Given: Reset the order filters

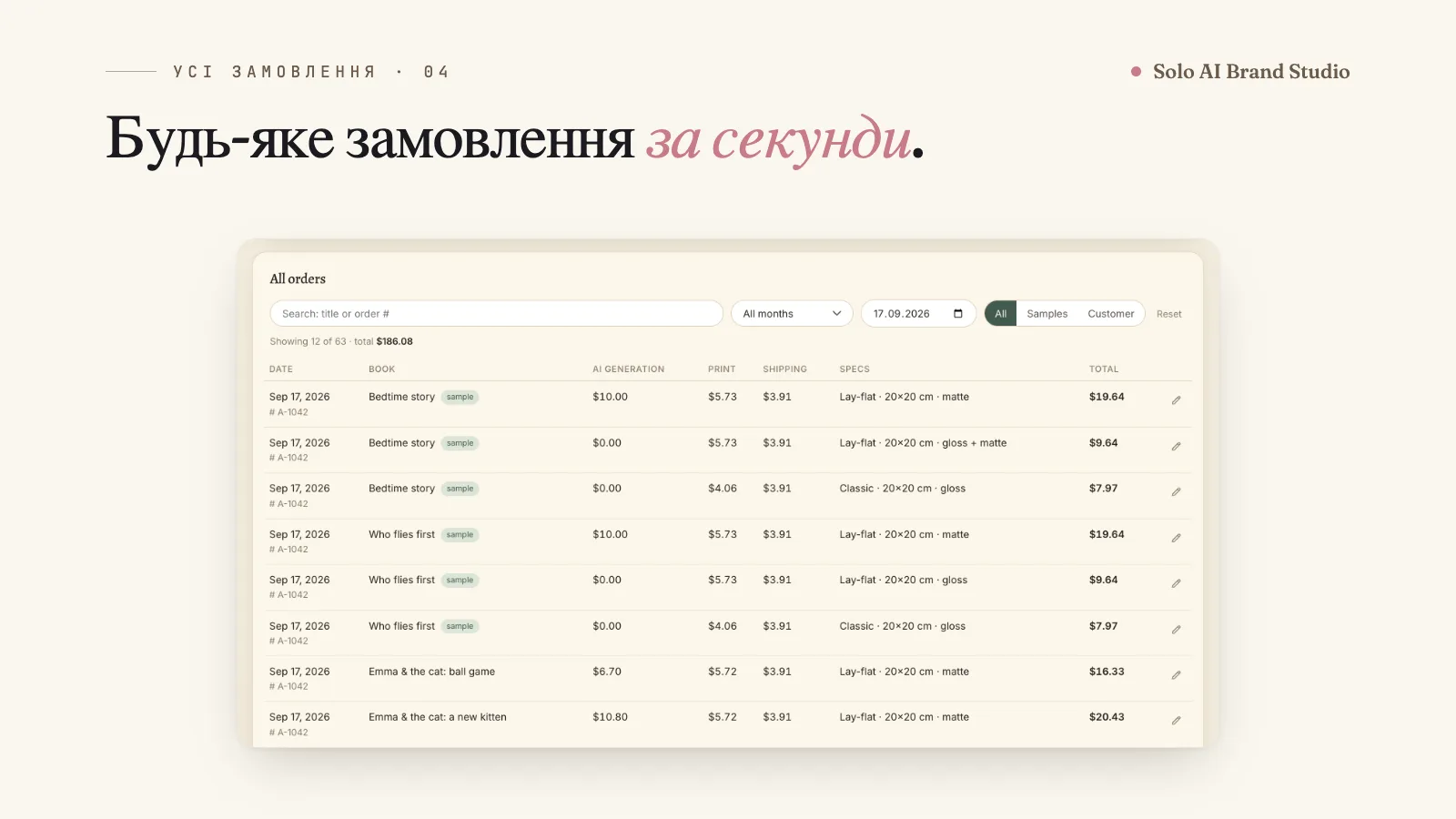Looking at the screenshot, I should point(1169,314).
